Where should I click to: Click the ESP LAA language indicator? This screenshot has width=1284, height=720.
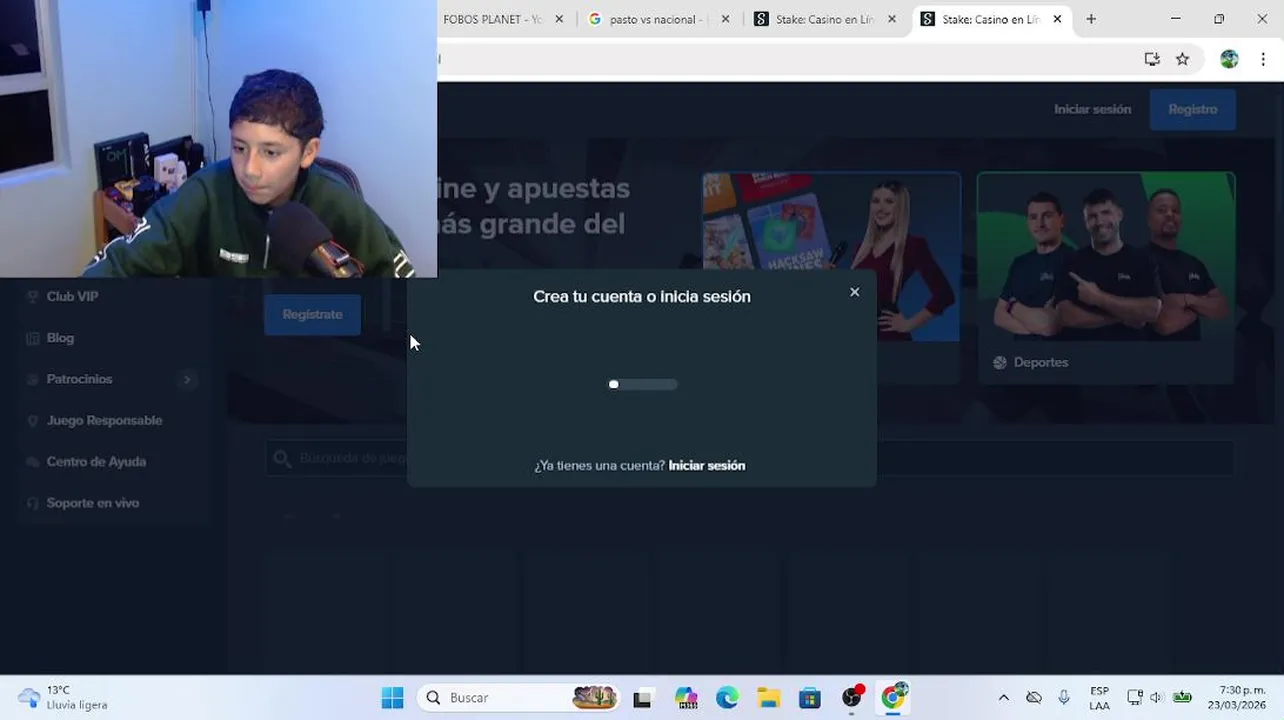(x=1099, y=698)
